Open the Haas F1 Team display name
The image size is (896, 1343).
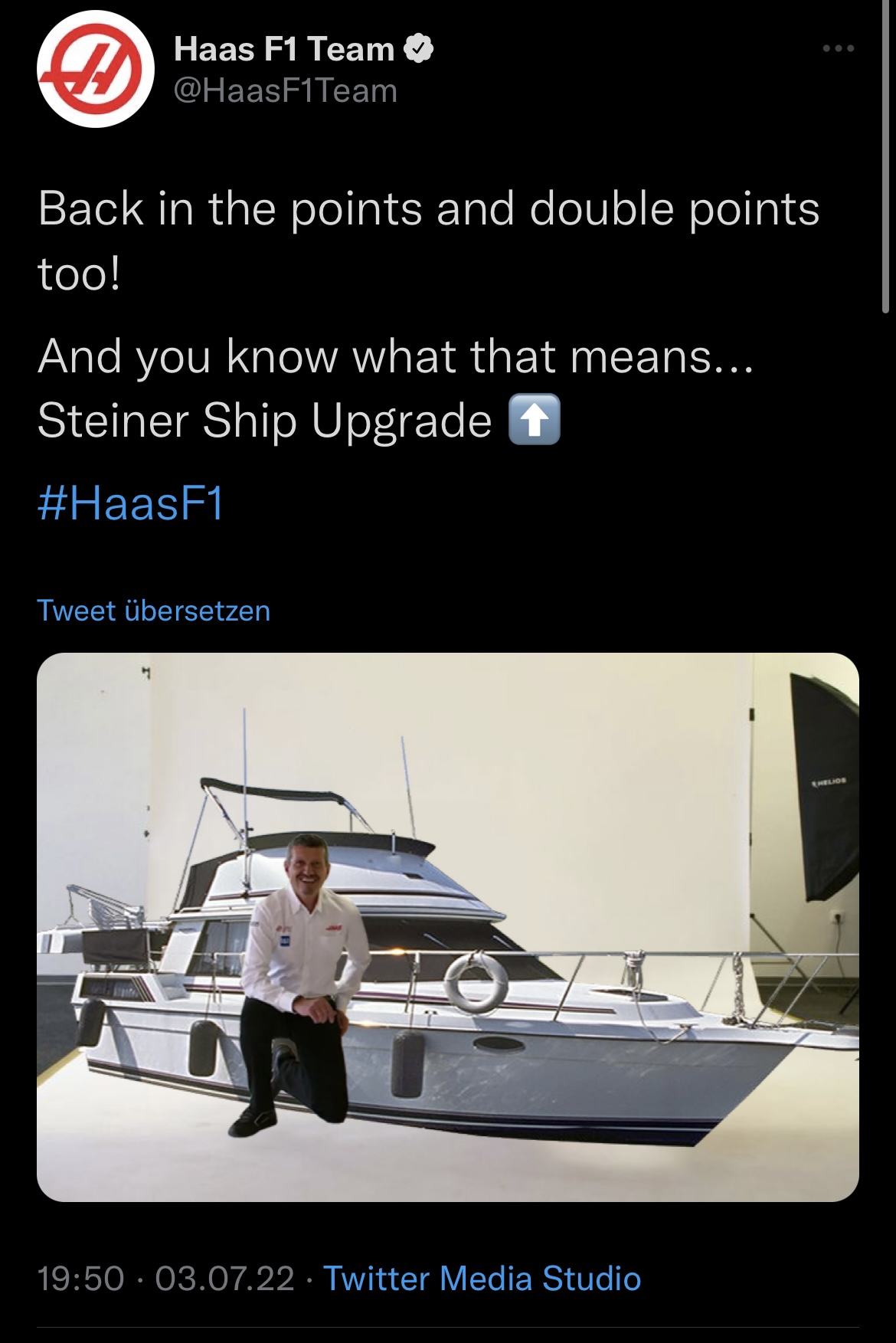pos(284,50)
